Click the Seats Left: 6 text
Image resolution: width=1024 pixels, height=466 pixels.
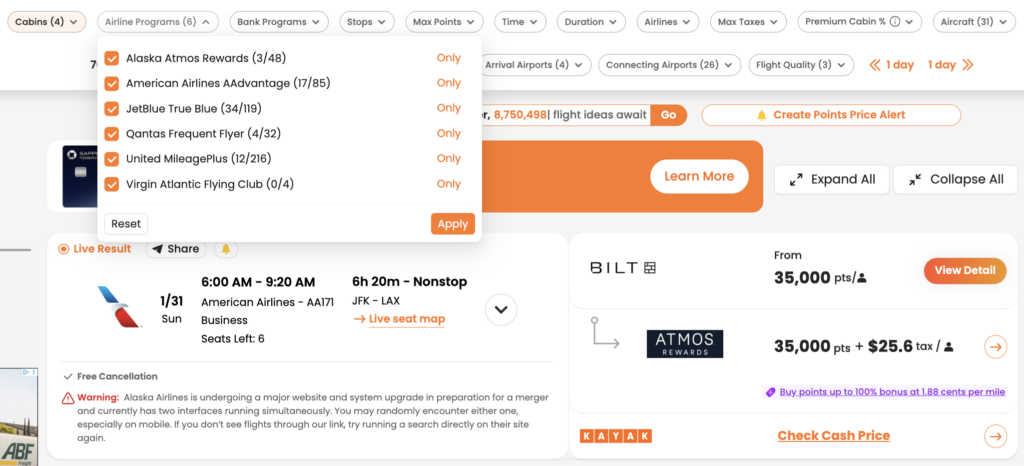pyautogui.click(x=232, y=339)
